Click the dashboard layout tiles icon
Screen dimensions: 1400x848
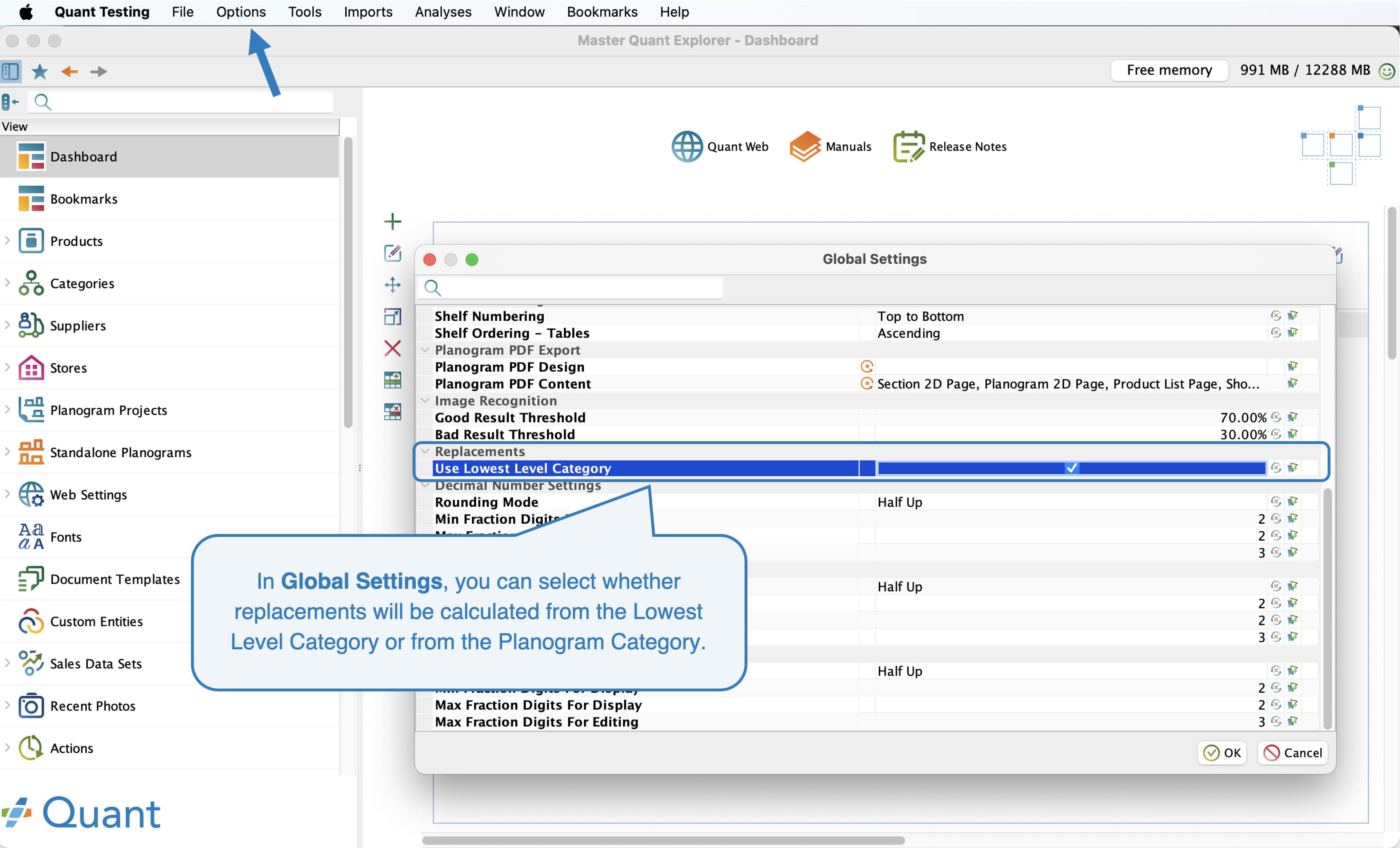click(1341, 146)
